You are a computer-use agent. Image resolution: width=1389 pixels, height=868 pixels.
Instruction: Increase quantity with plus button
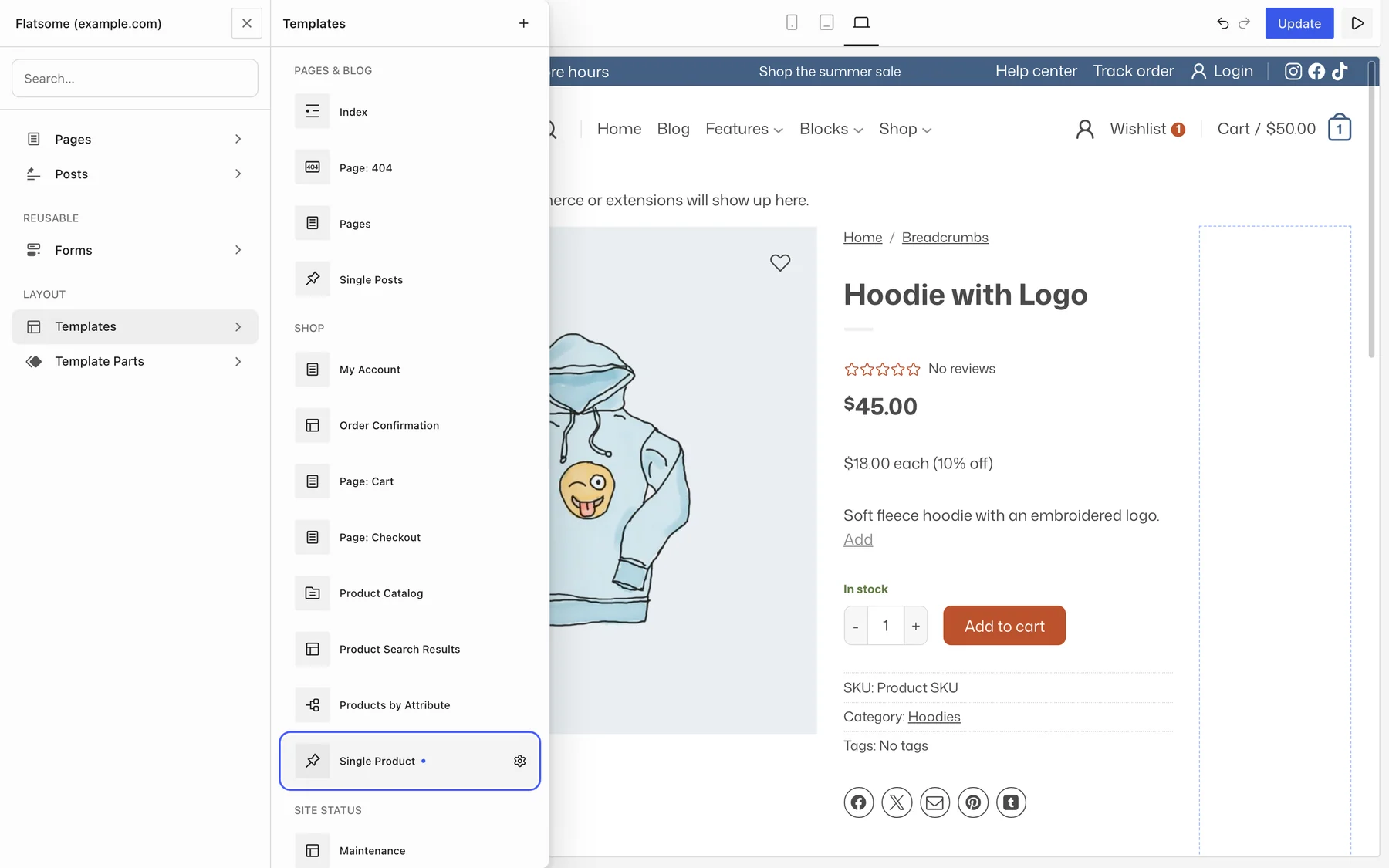(x=916, y=626)
